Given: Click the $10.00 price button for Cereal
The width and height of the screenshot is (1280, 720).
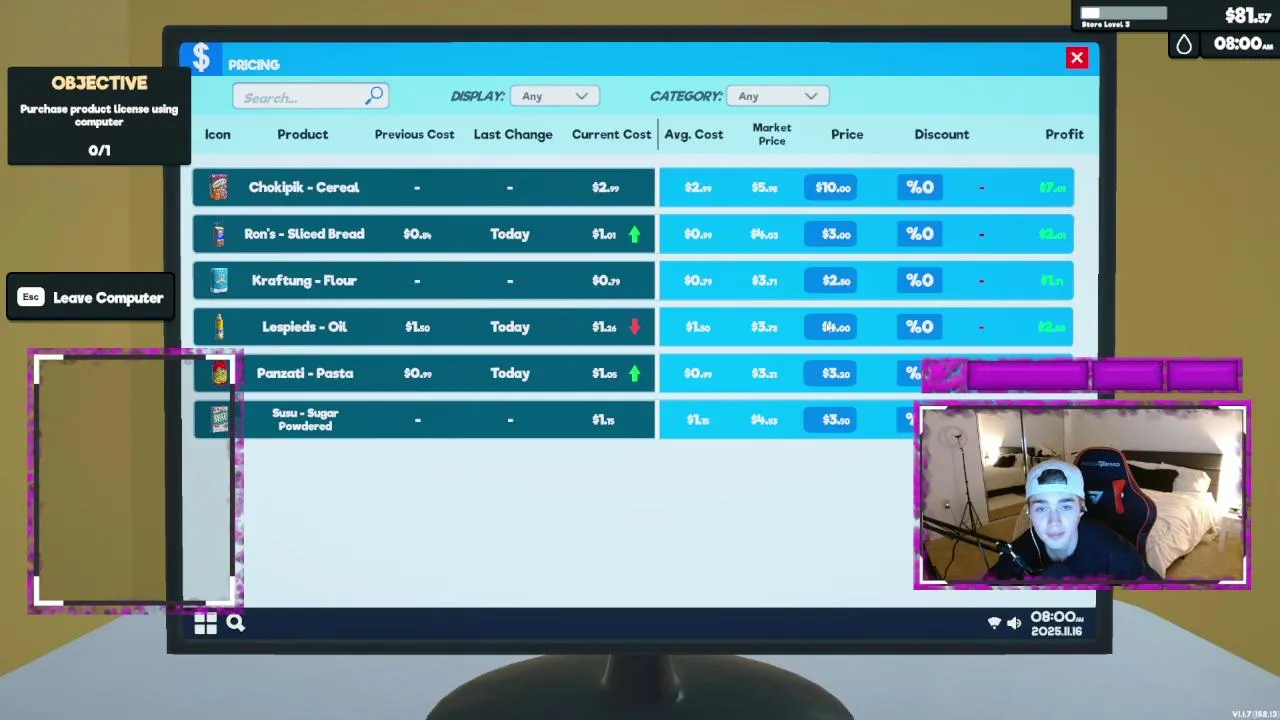Looking at the screenshot, I should tap(832, 187).
